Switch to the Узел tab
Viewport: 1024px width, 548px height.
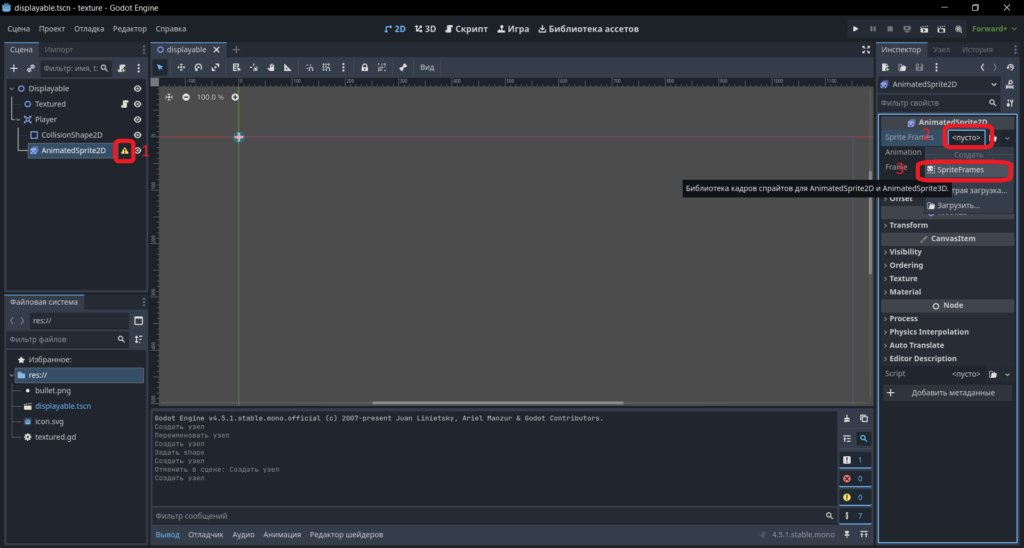click(942, 50)
